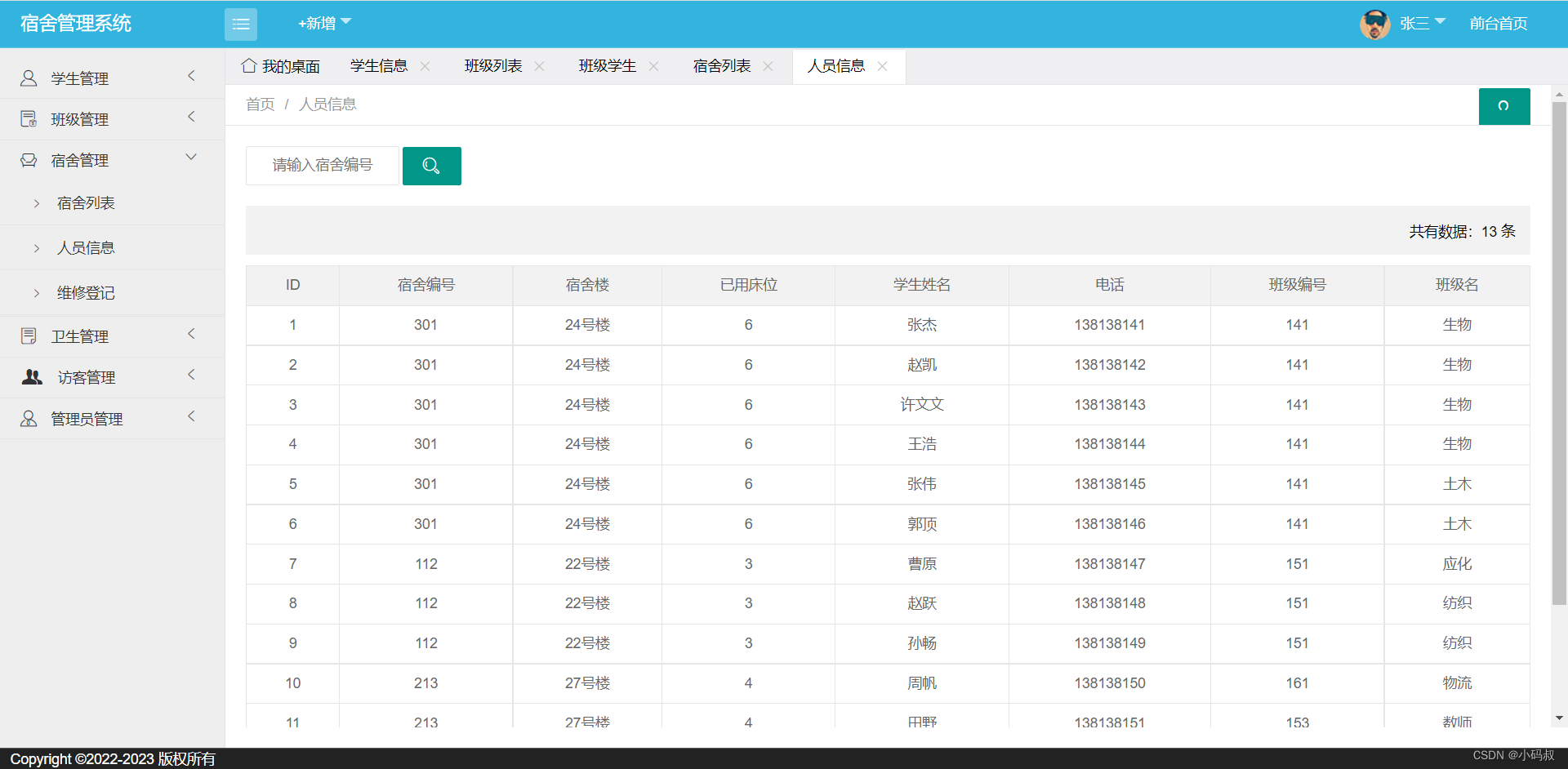This screenshot has height=769, width=1568.
Task: Click the 卫生管理 sidebar icon
Action: (29, 336)
